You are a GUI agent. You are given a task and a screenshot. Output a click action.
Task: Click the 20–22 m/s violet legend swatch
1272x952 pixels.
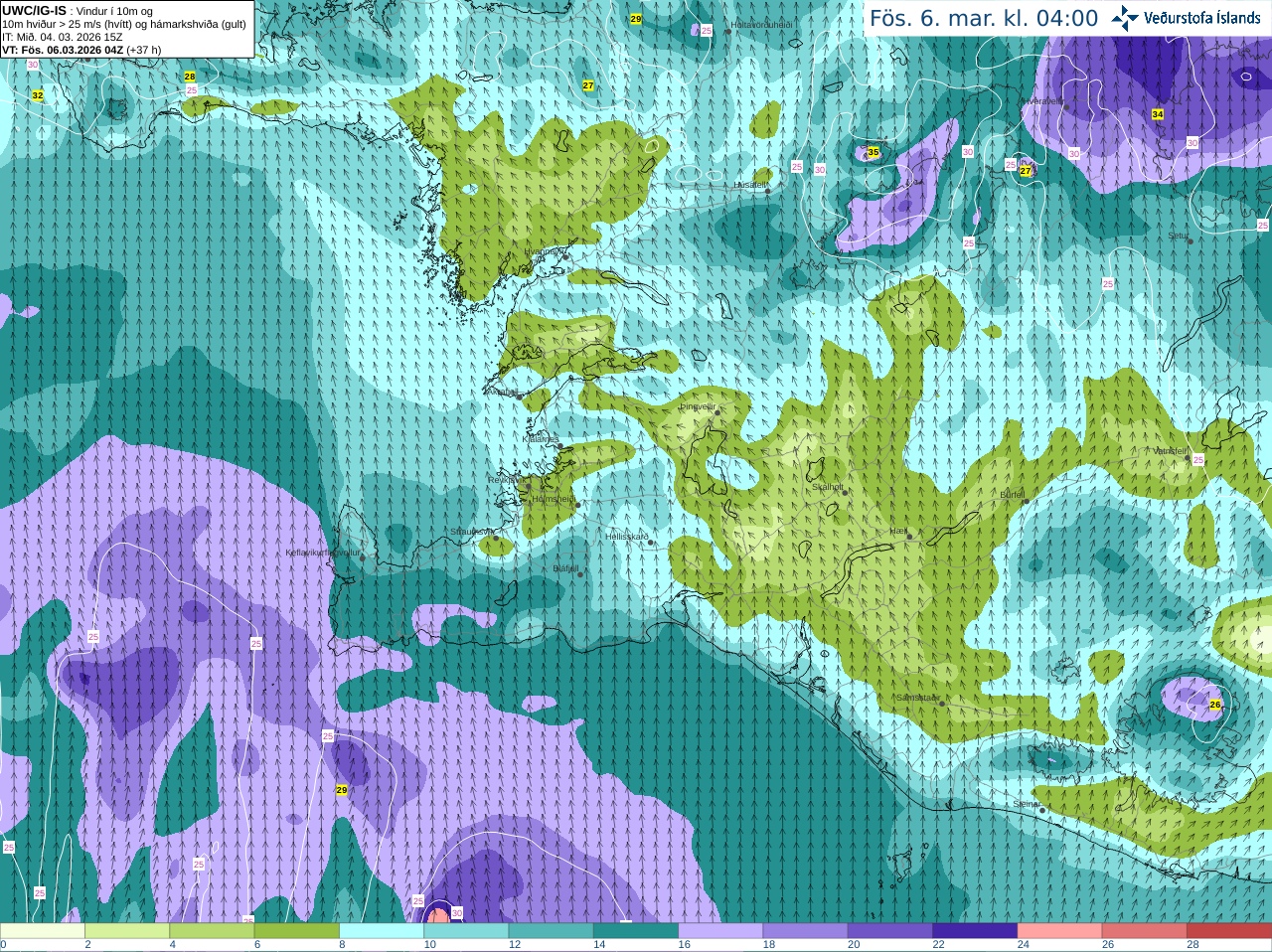(x=890, y=931)
